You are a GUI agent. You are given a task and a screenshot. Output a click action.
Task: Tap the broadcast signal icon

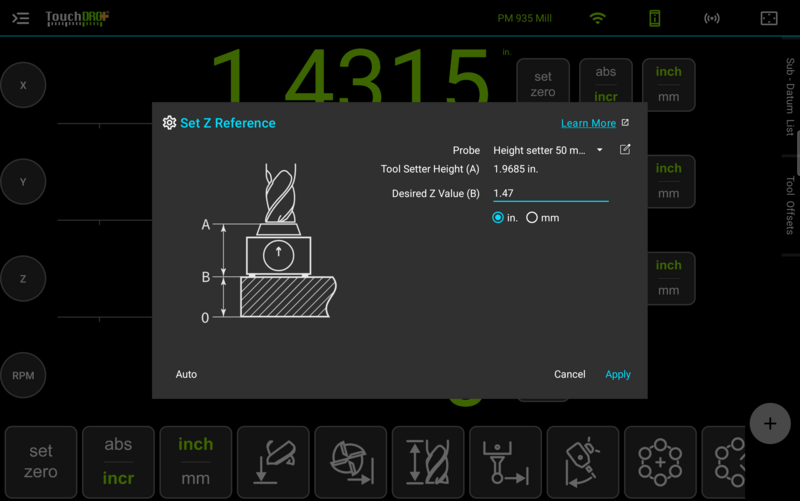pyautogui.click(x=712, y=18)
